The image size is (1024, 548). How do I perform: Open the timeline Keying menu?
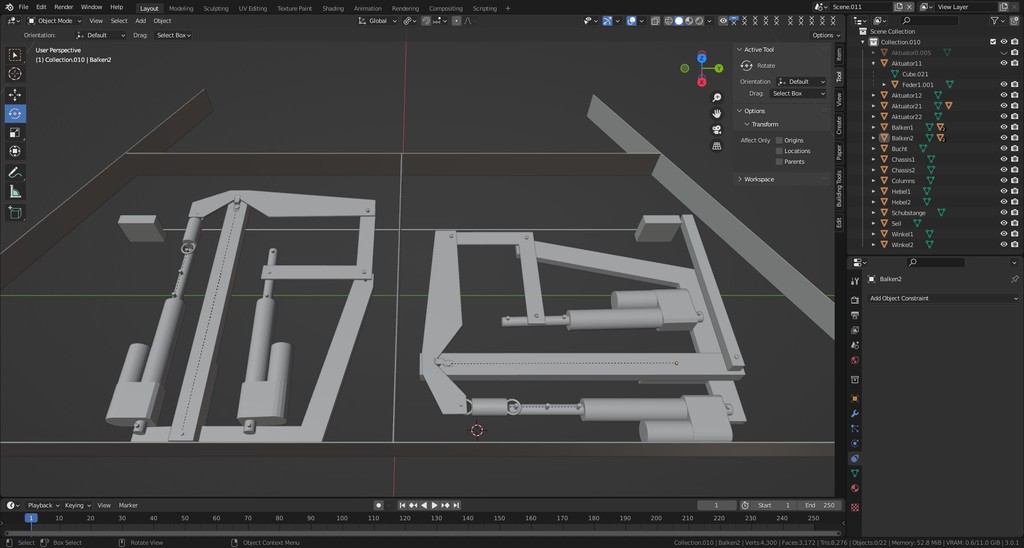pos(77,506)
